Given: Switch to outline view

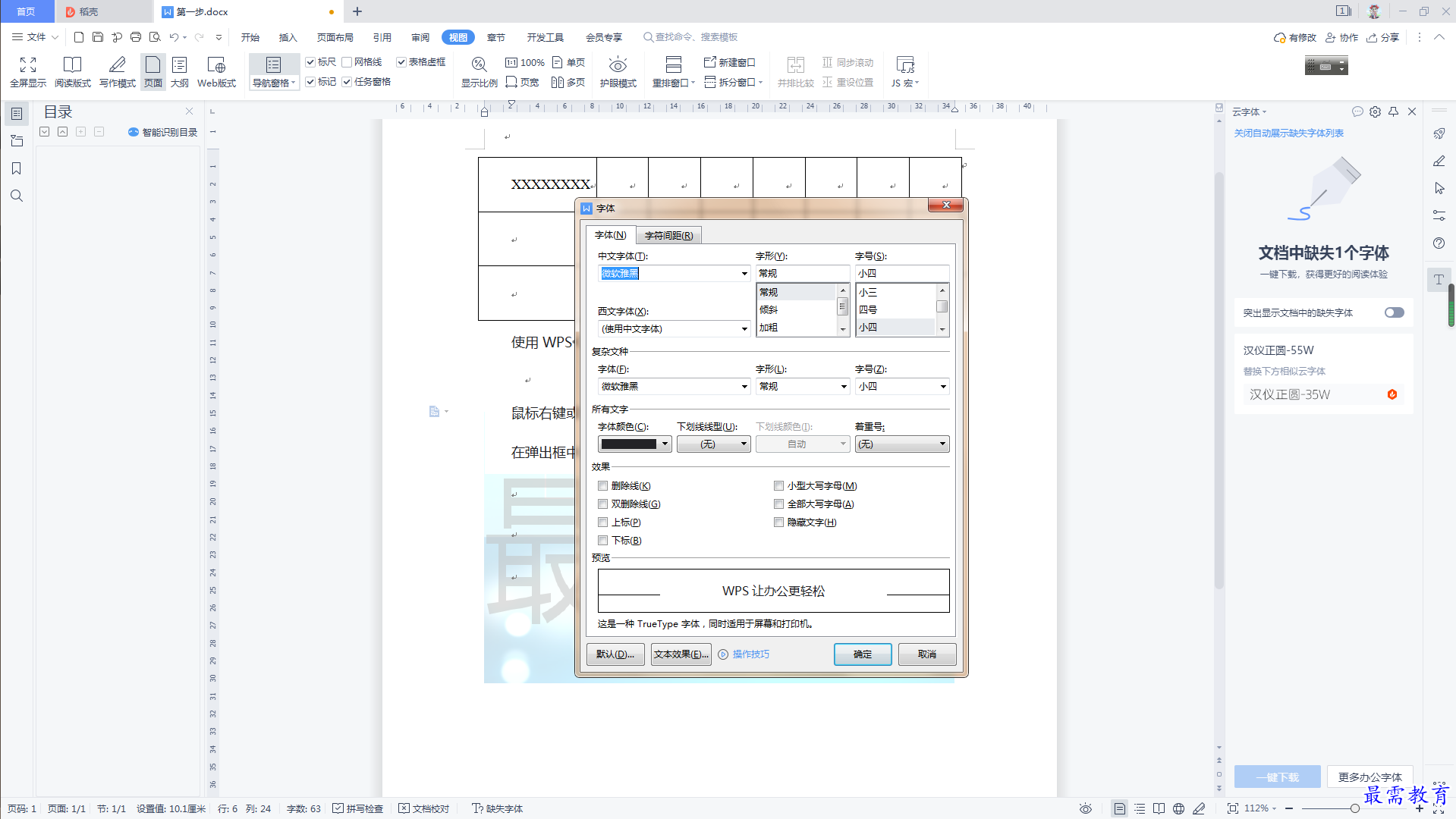Looking at the screenshot, I should (179, 72).
